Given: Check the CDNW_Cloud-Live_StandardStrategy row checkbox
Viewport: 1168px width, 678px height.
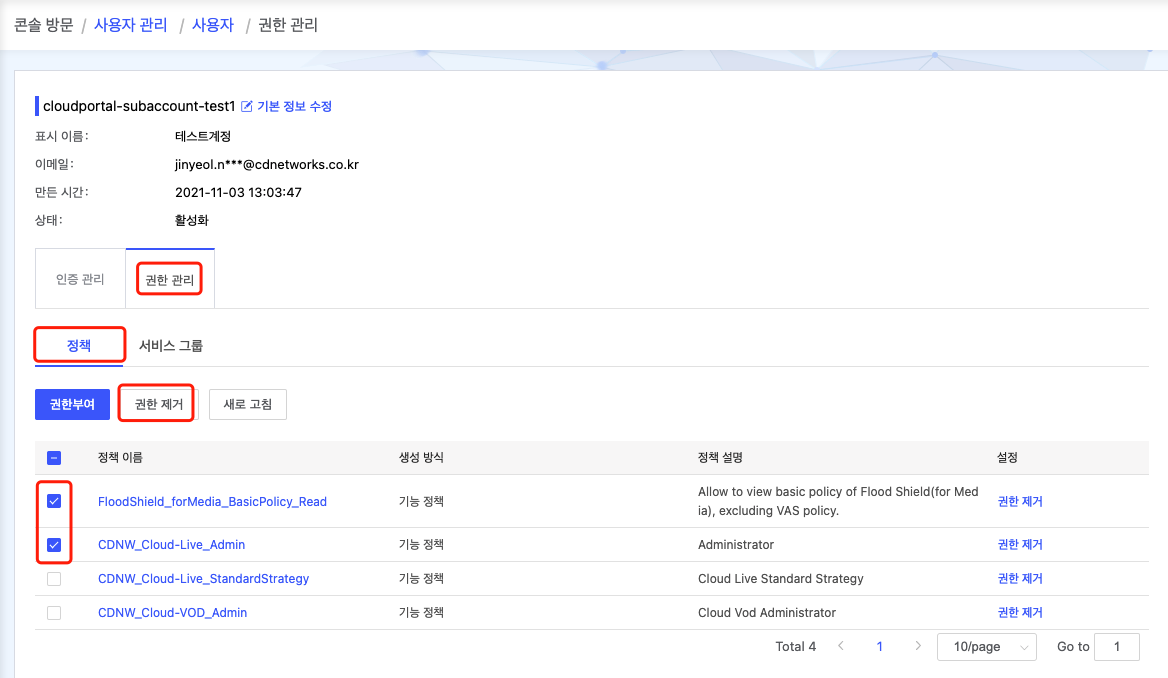Looking at the screenshot, I should (x=54, y=579).
